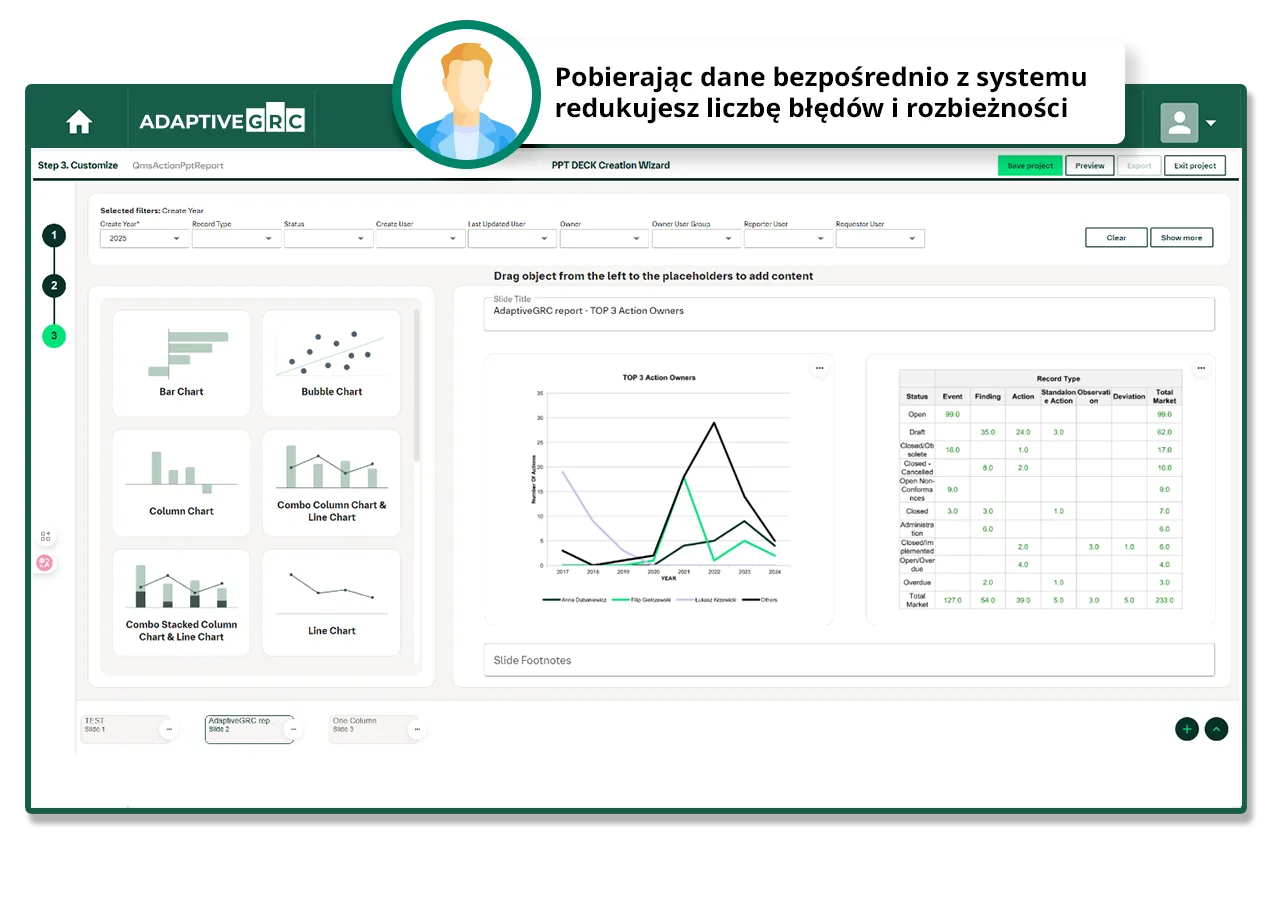Select the Bar Chart tile
The image size is (1272, 900).
pyautogui.click(x=181, y=363)
